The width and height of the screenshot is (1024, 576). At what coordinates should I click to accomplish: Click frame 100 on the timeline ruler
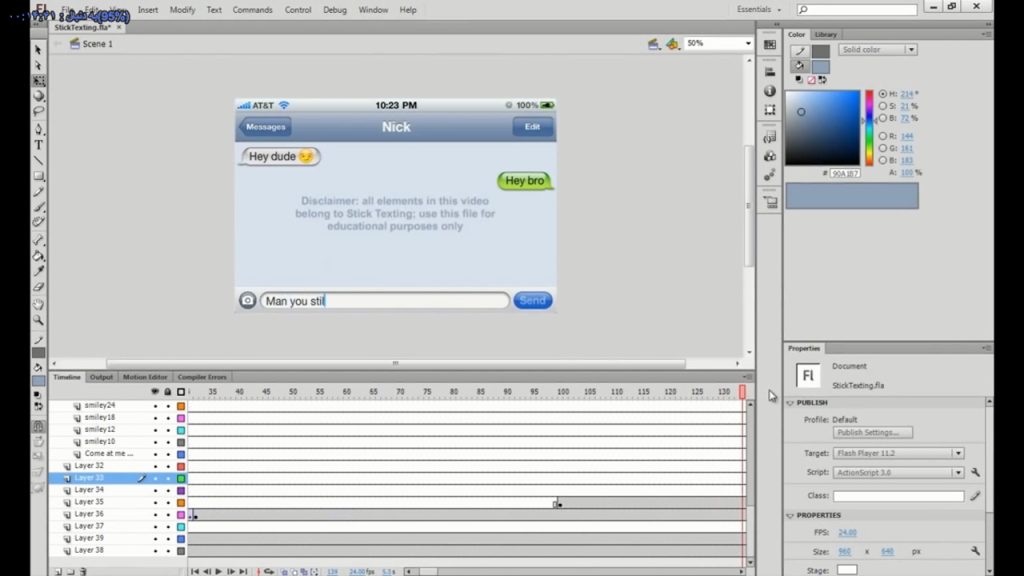(563, 392)
